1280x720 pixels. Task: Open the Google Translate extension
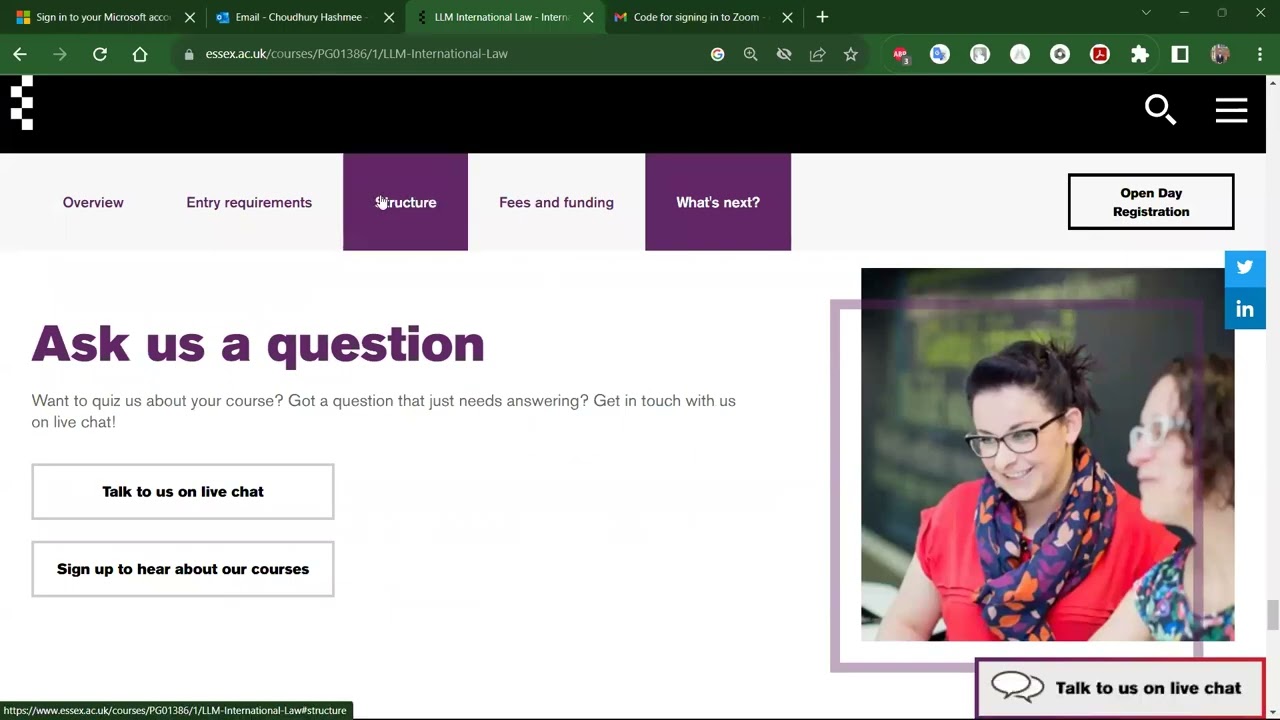tap(939, 55)
